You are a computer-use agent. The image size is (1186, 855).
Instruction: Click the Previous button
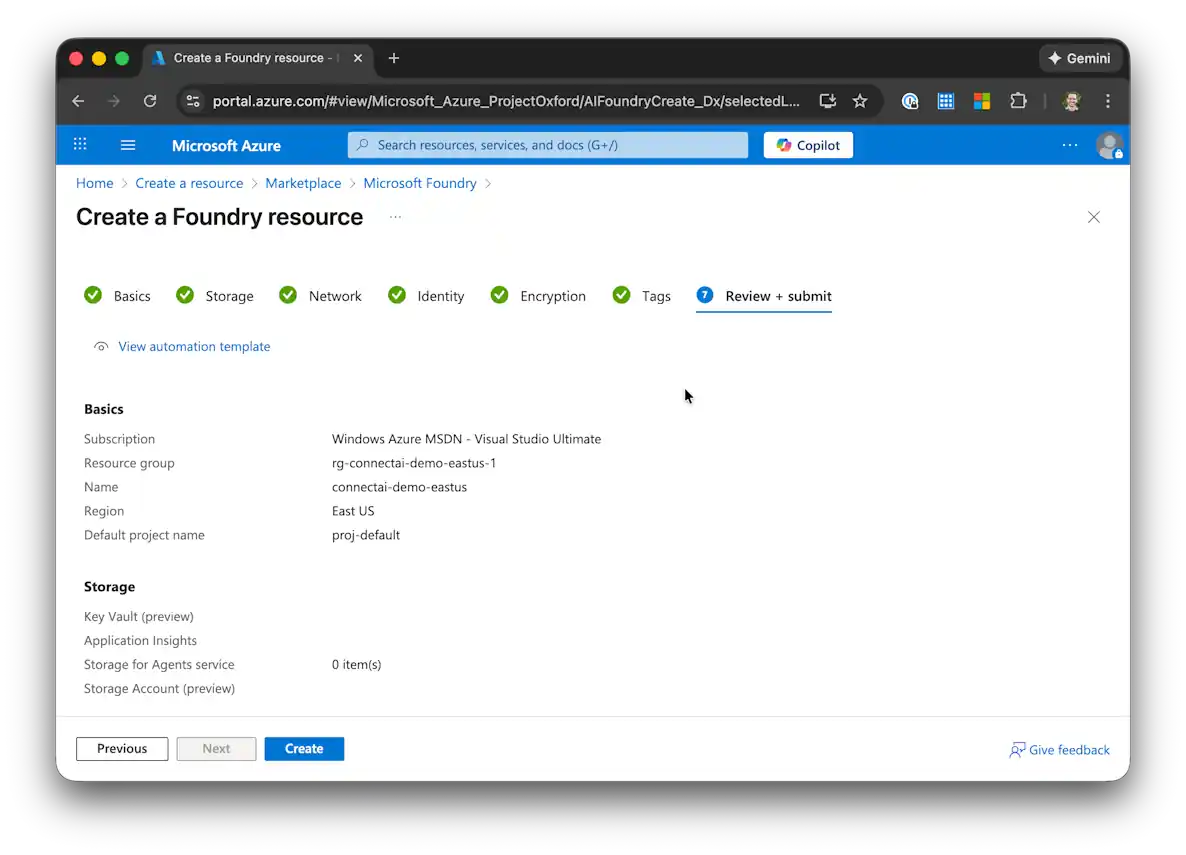(122, 749)
